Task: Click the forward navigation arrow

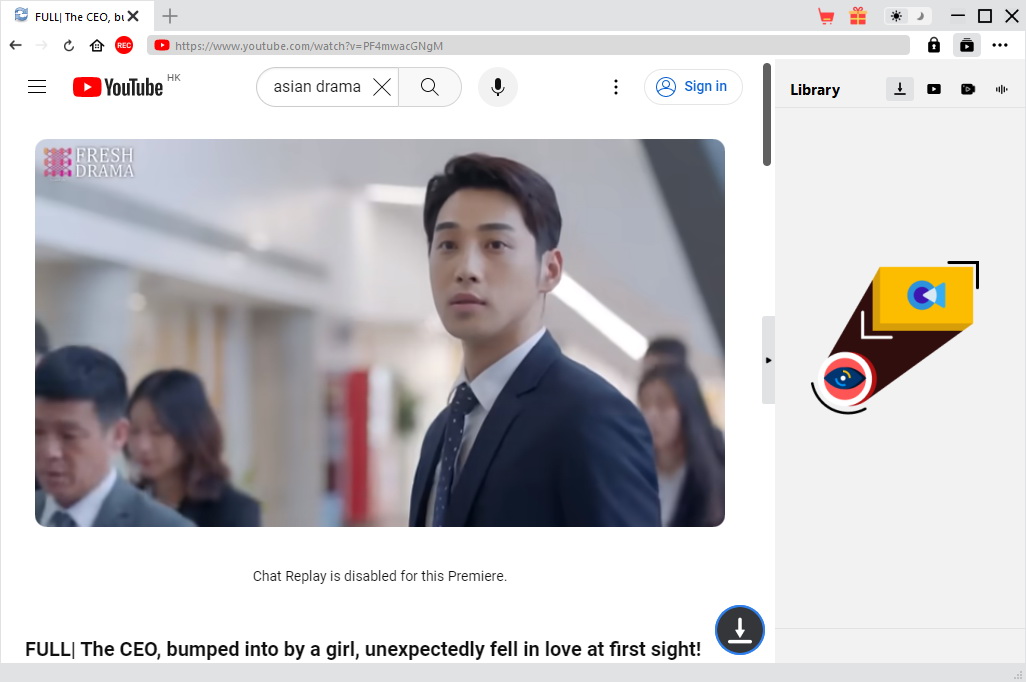Action: coord(41,45)
